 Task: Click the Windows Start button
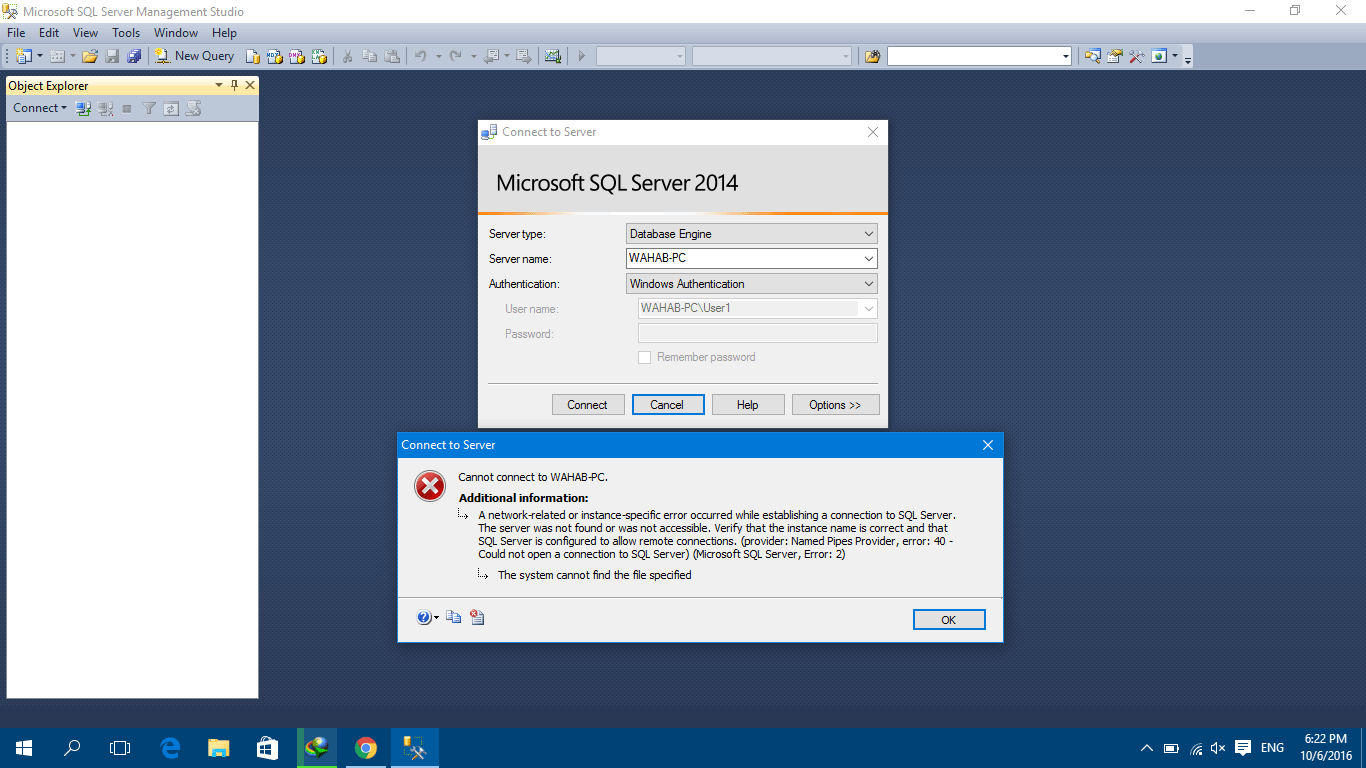pyautogui.click(x=24, y=748)
